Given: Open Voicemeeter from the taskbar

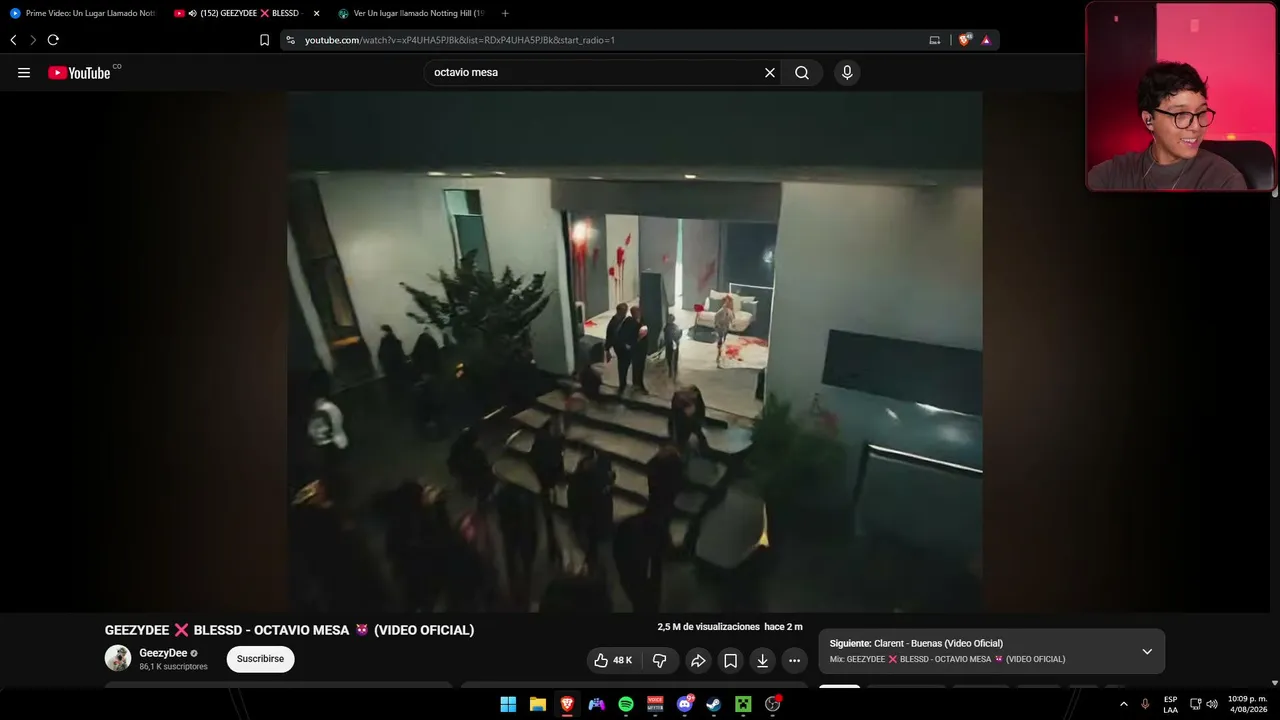Looking at the screenshot, I should [x=655, y=704].
